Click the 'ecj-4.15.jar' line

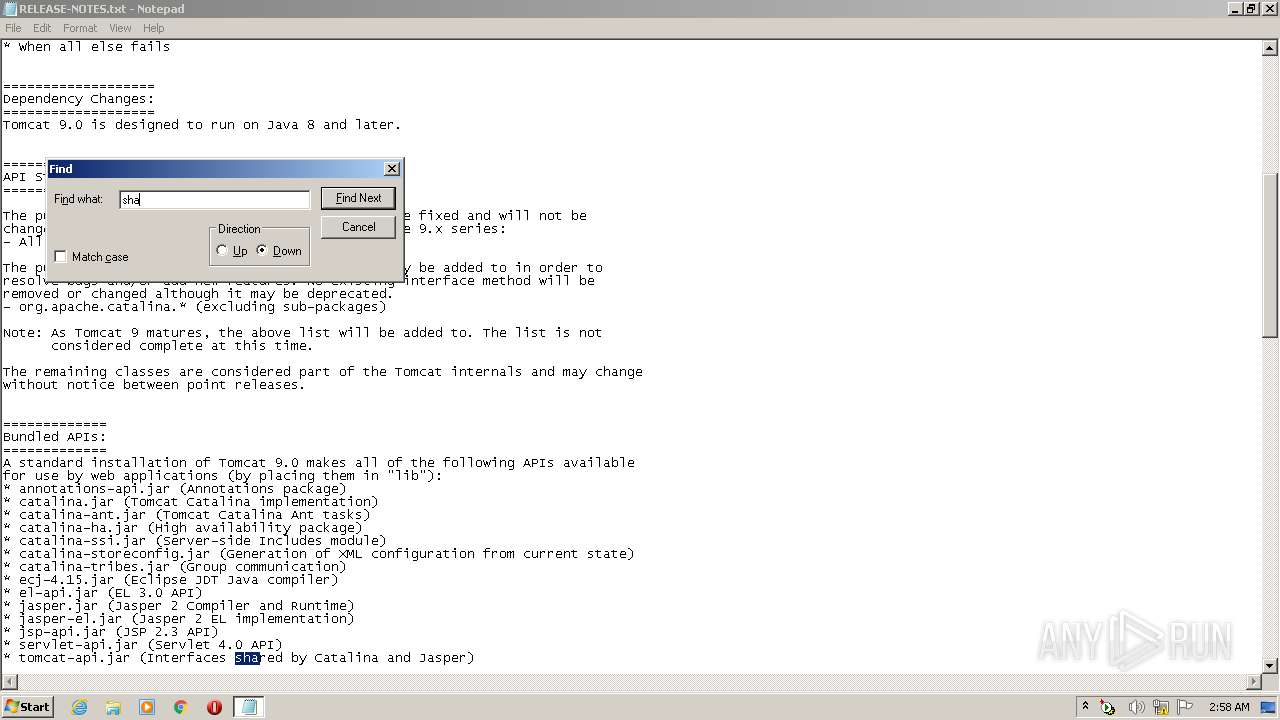click(x=170, y=580)
